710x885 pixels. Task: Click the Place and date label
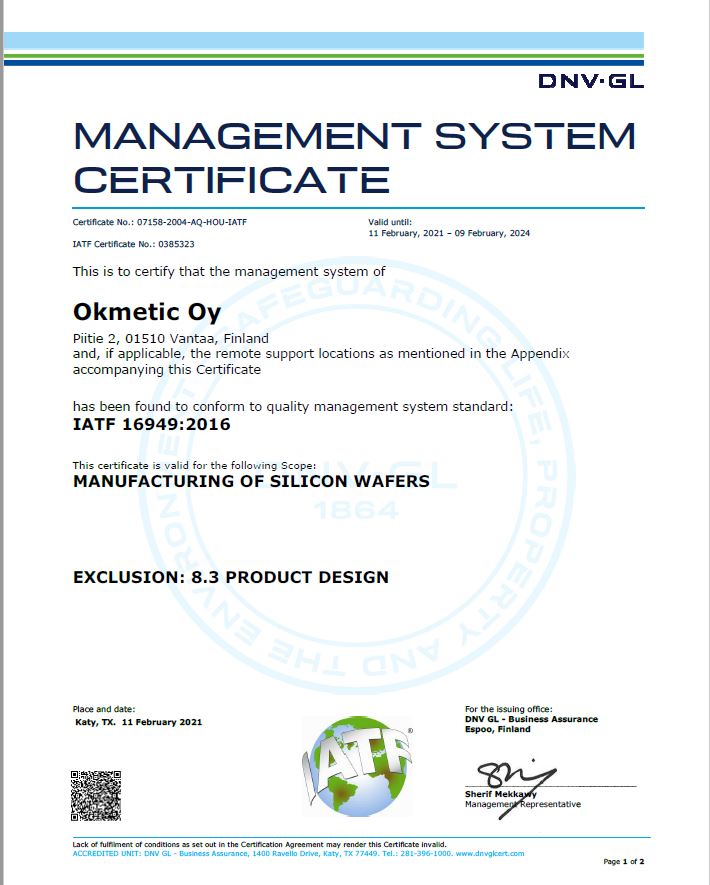point(104,709)
